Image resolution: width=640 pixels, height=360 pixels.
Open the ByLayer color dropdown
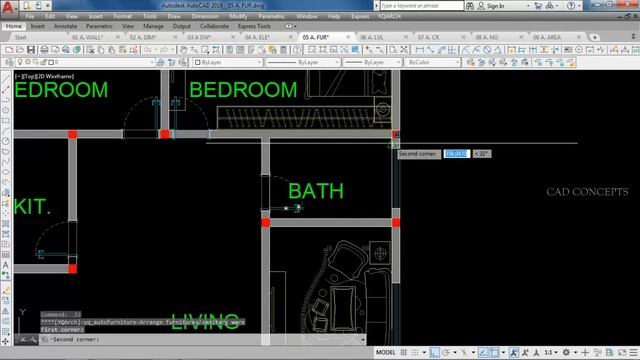click(259, 62)
